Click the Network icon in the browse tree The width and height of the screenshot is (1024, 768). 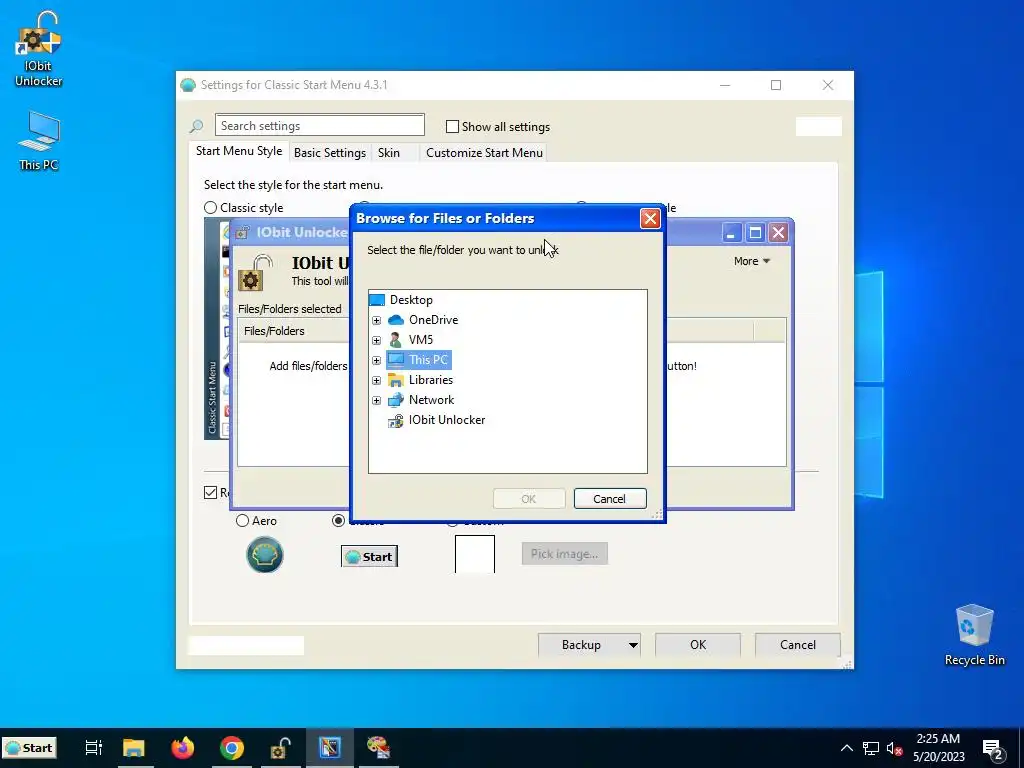coord(396,400)
